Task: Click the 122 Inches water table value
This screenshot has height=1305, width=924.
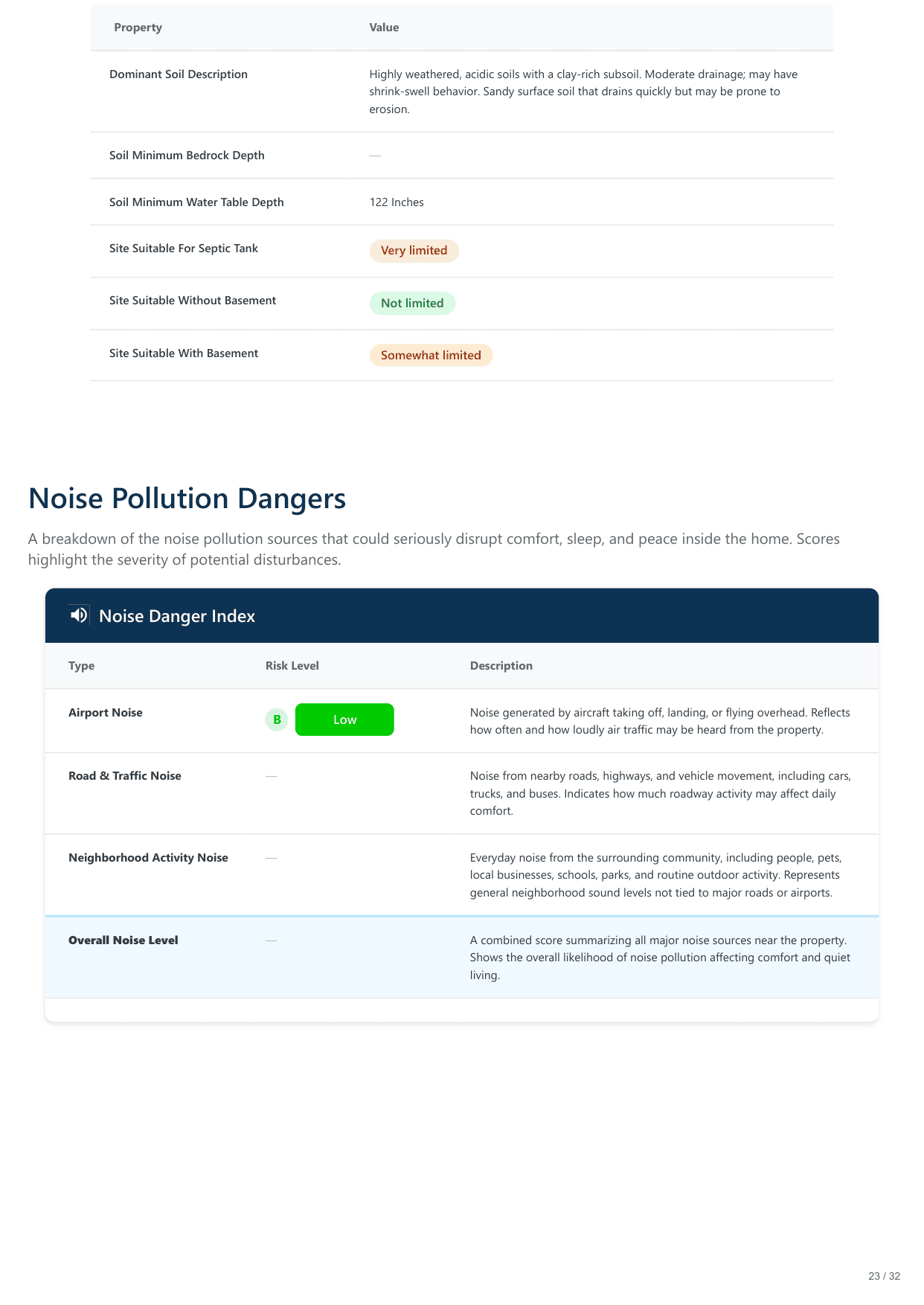Action: (397, 202)
